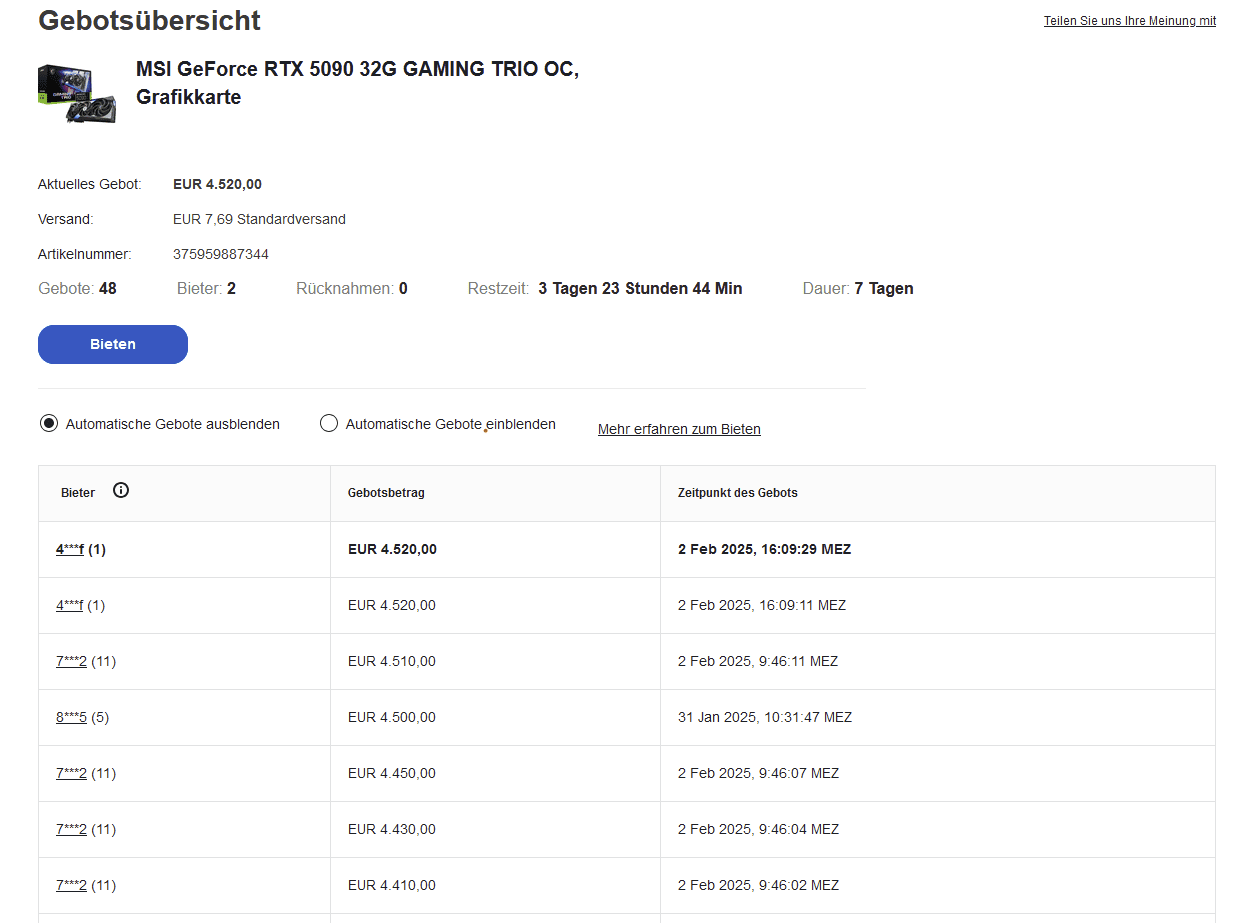1233x923 pixels.
Task: Click the Zeitpunkt des Gebots column header
Action: (738, 493)
